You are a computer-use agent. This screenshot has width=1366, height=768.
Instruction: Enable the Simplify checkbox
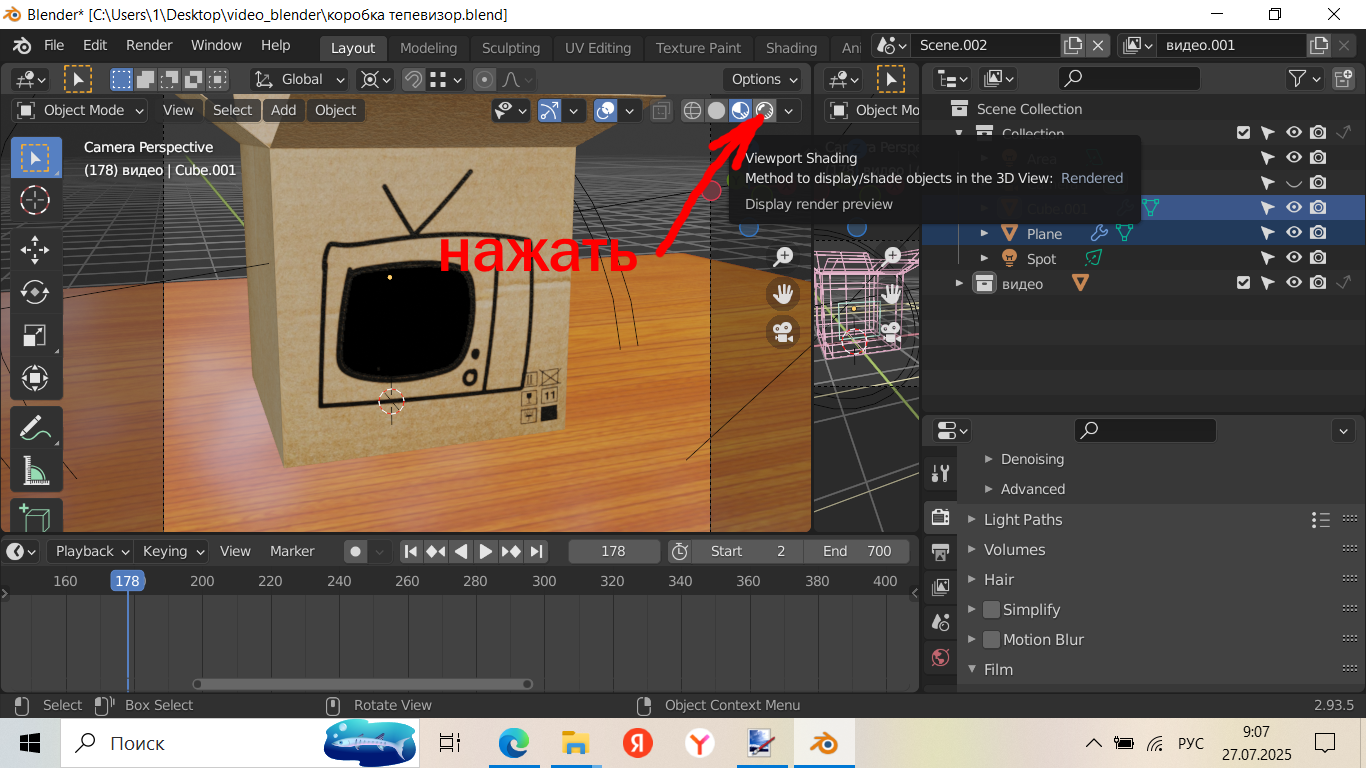[x=991, y=610]
